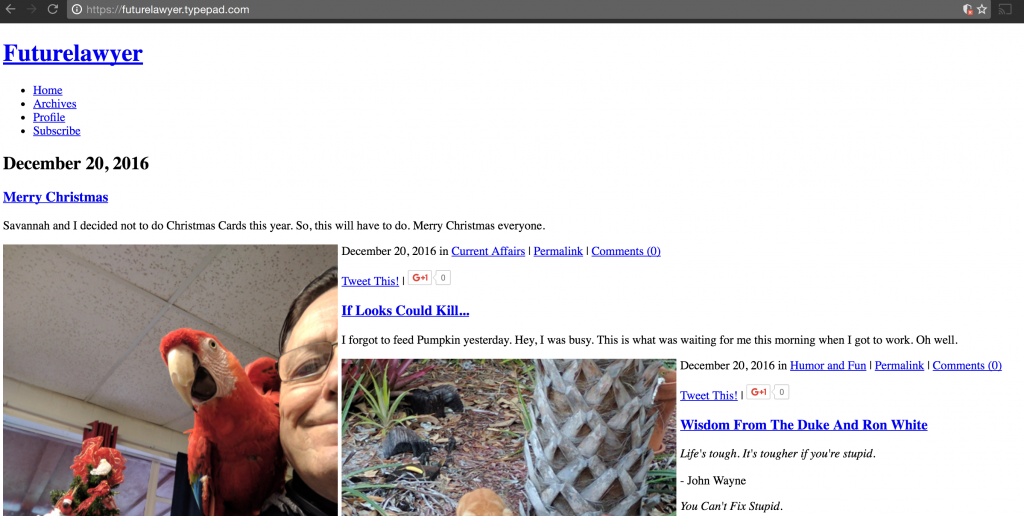Open the Current Affairs category link
The image size is (1024, 516).
(x=488, y=251)
